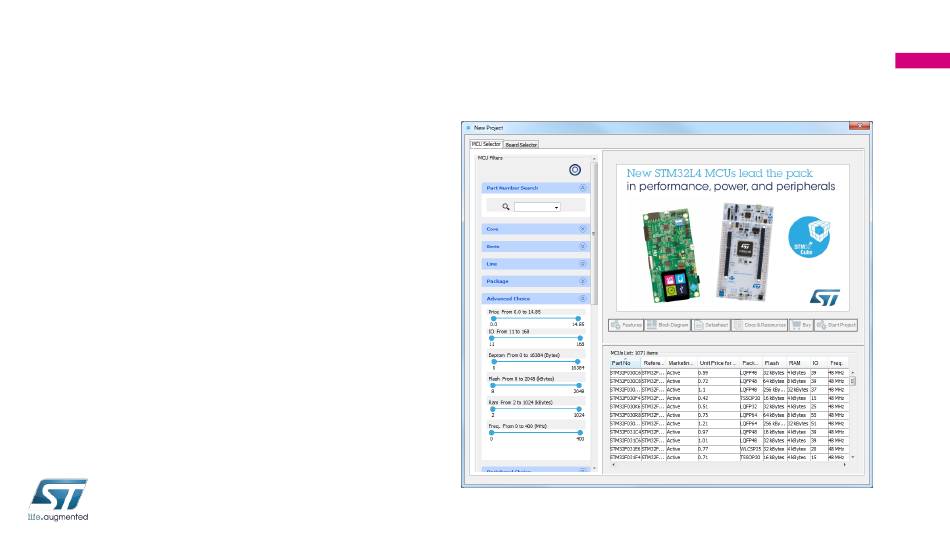The image size is (950, 535).
Task: Collapse the Advanced Choice section
Action: coord(583,298)
